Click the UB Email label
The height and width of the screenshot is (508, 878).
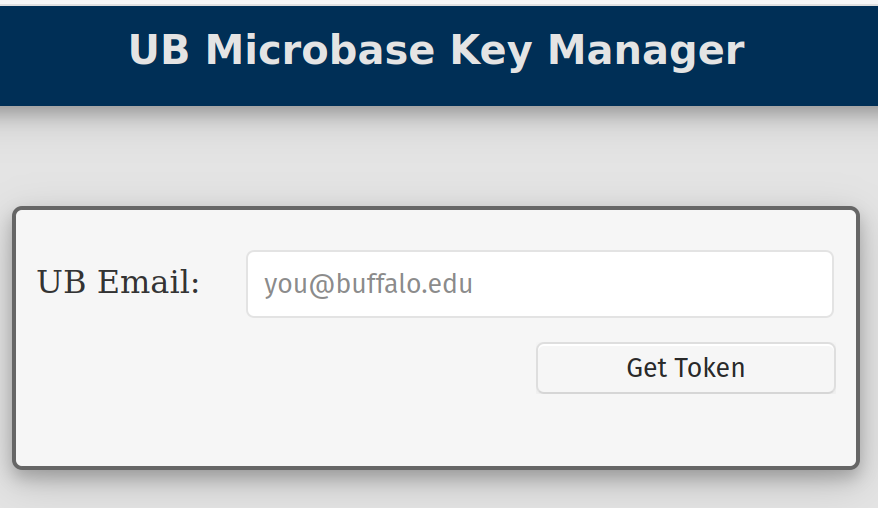pos(118,283)
